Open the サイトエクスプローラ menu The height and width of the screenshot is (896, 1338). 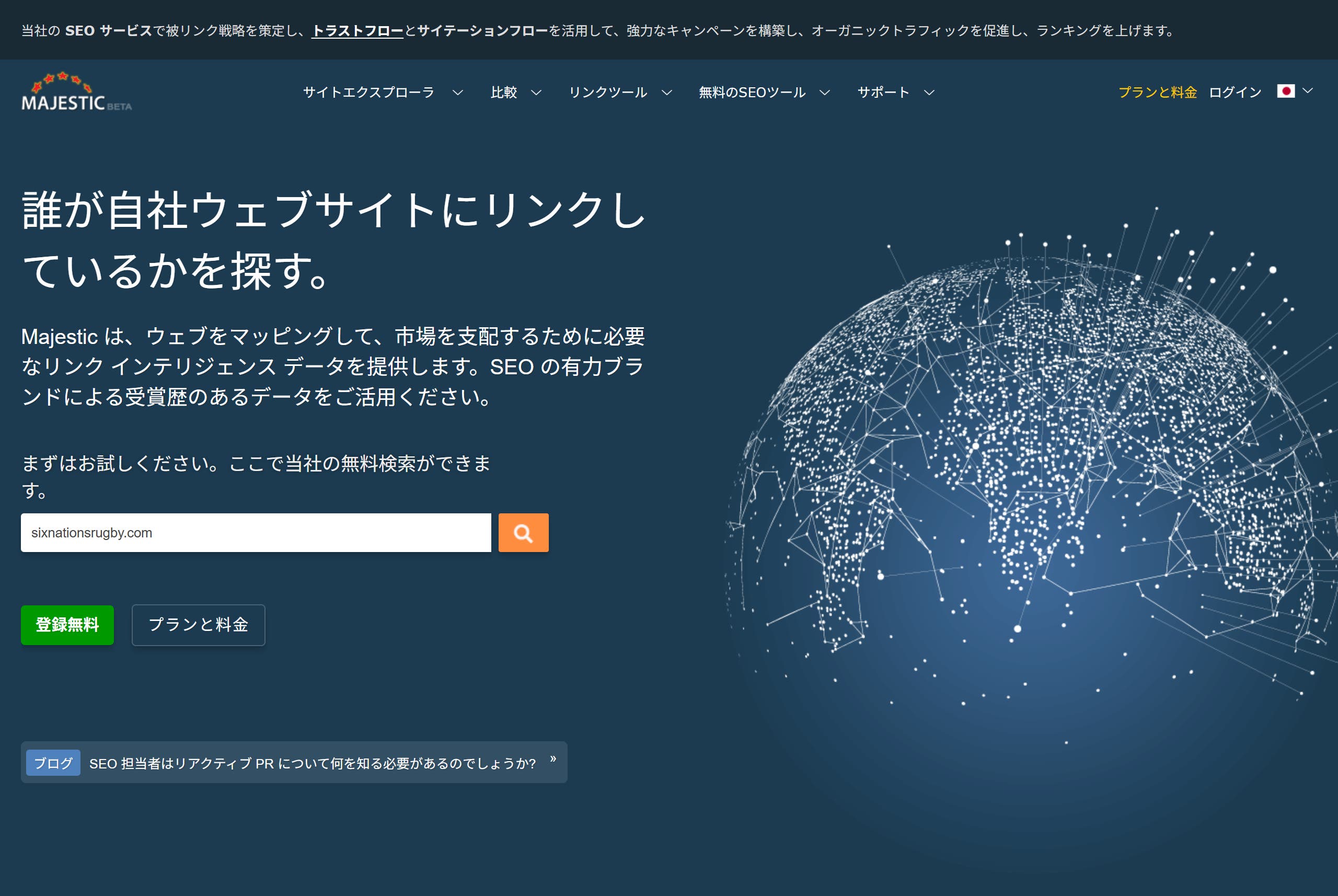coord(368,93)
